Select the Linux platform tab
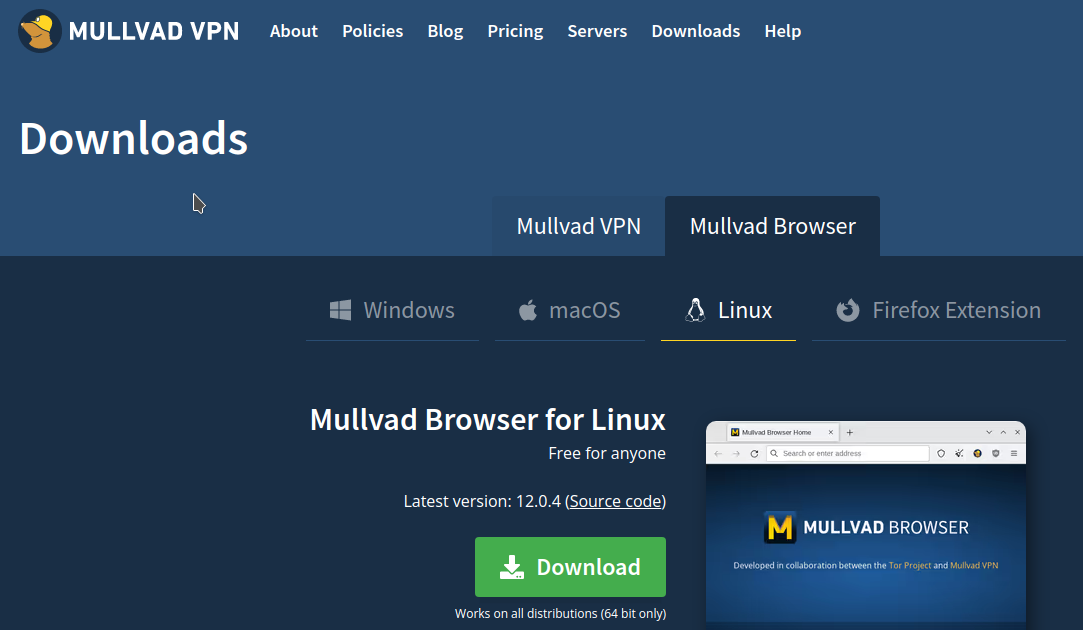The image size is (1083, 630). coord(728,310)
